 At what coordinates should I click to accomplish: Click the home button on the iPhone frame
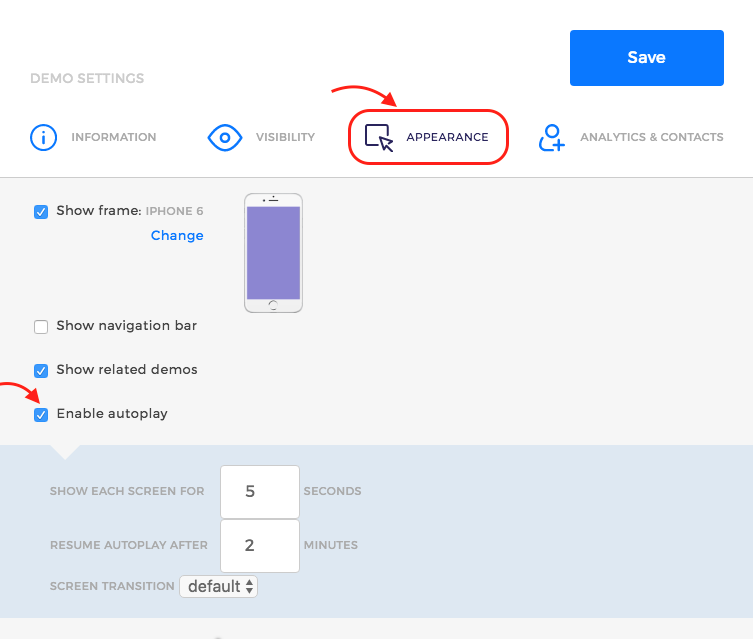point(273,305)
